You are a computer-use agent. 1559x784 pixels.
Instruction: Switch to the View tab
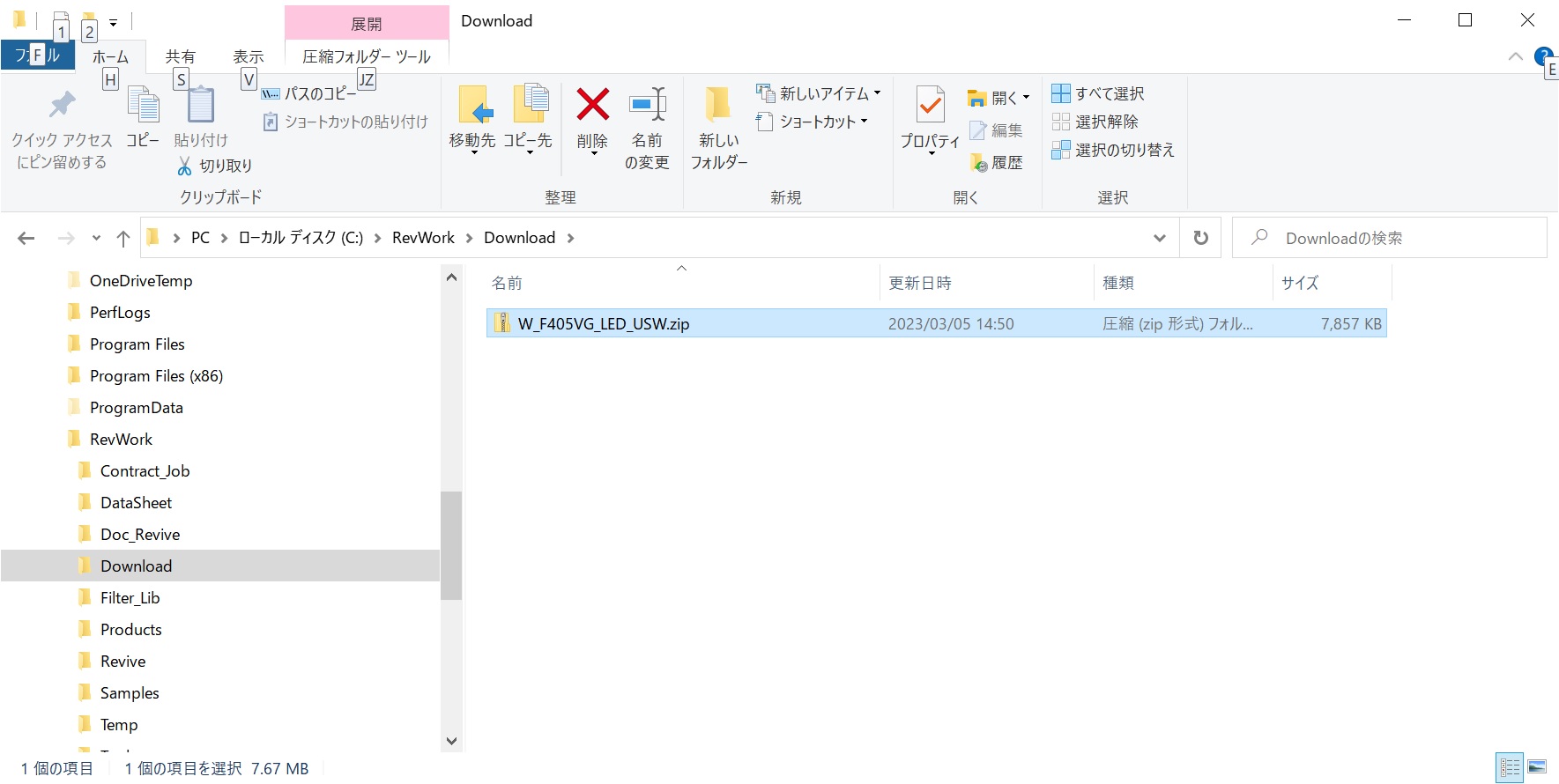pos(249,56)
